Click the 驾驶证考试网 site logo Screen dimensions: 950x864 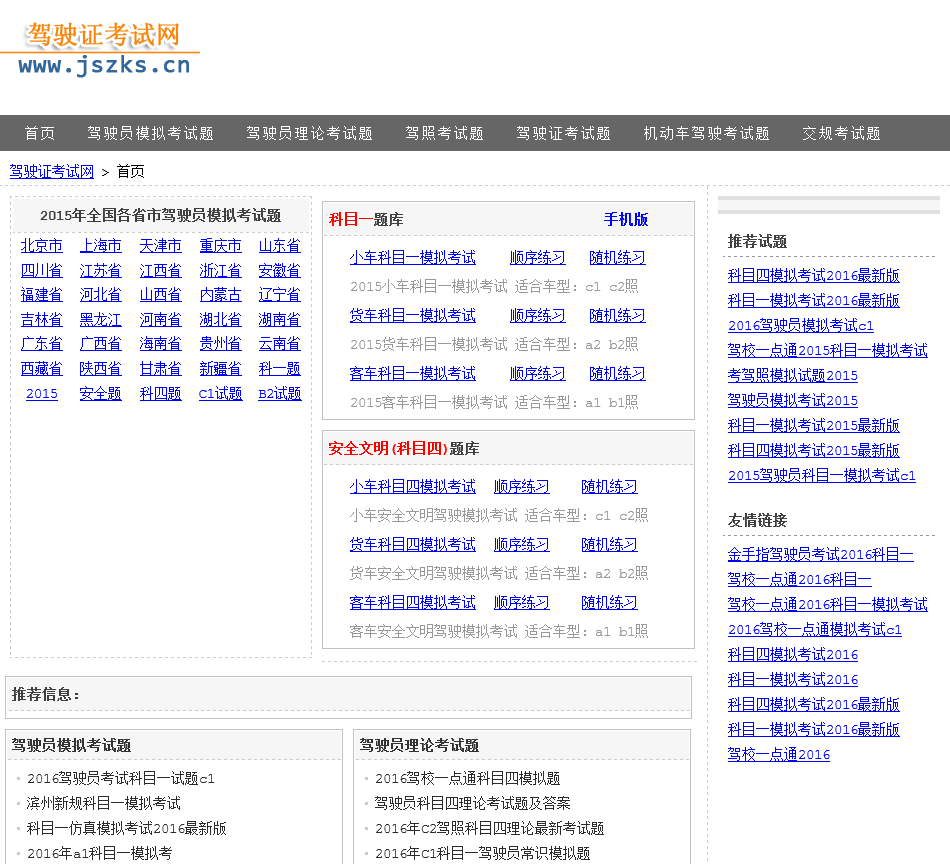(x=103, y=50)
